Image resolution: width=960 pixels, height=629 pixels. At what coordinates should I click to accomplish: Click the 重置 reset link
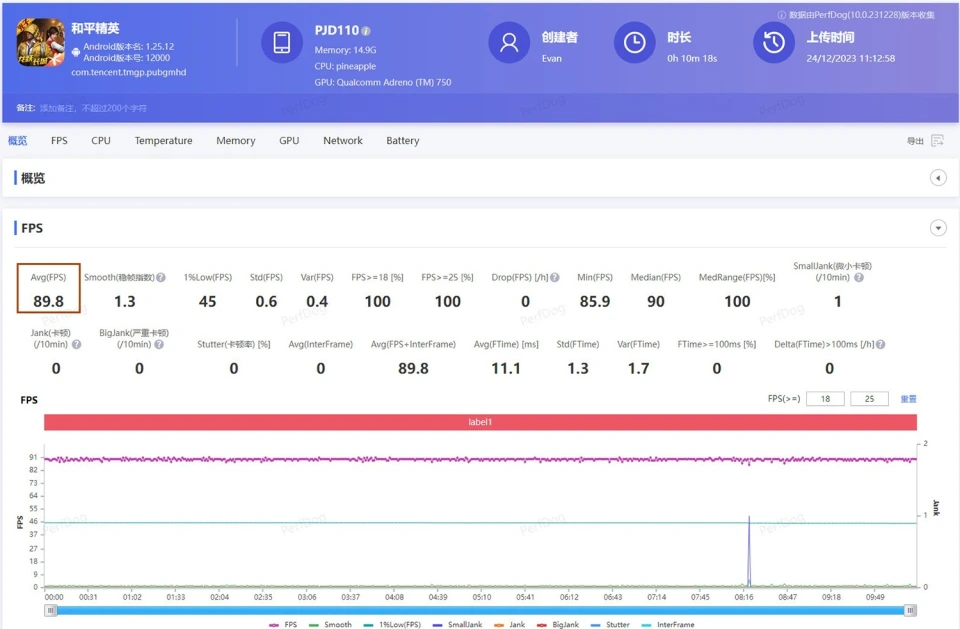[x=908, y=399]
